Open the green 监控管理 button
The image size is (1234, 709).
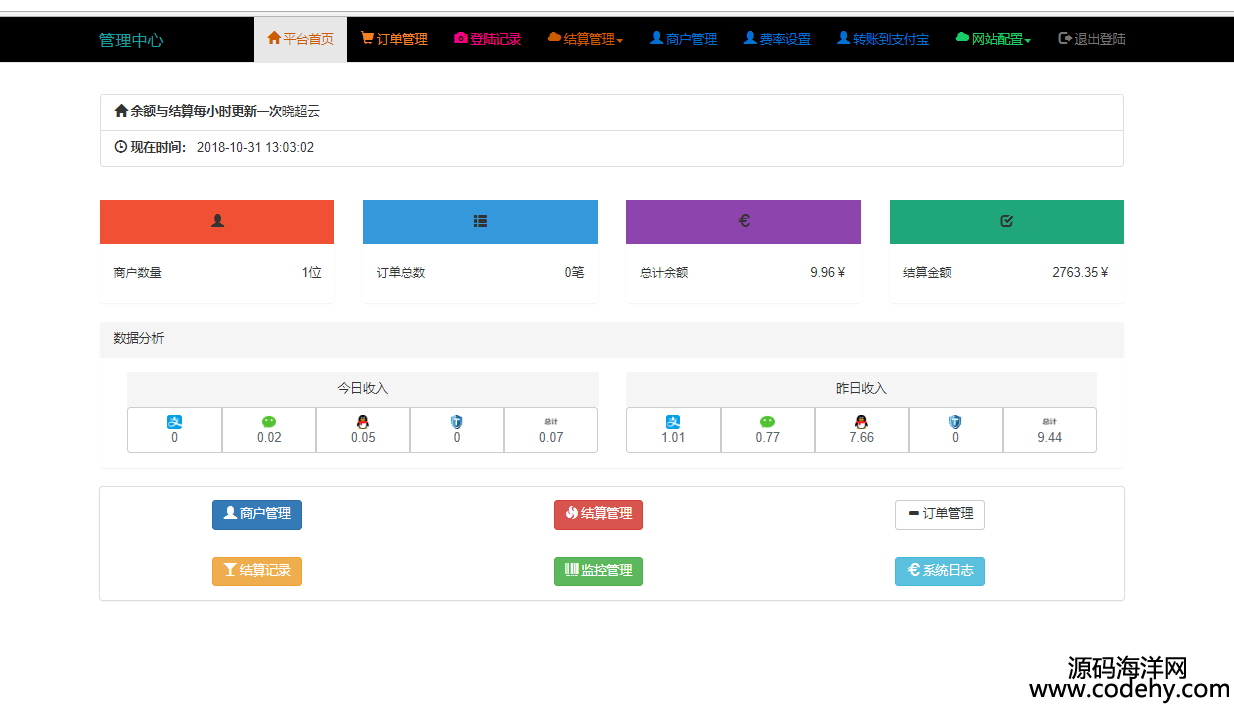pos(598,571)
